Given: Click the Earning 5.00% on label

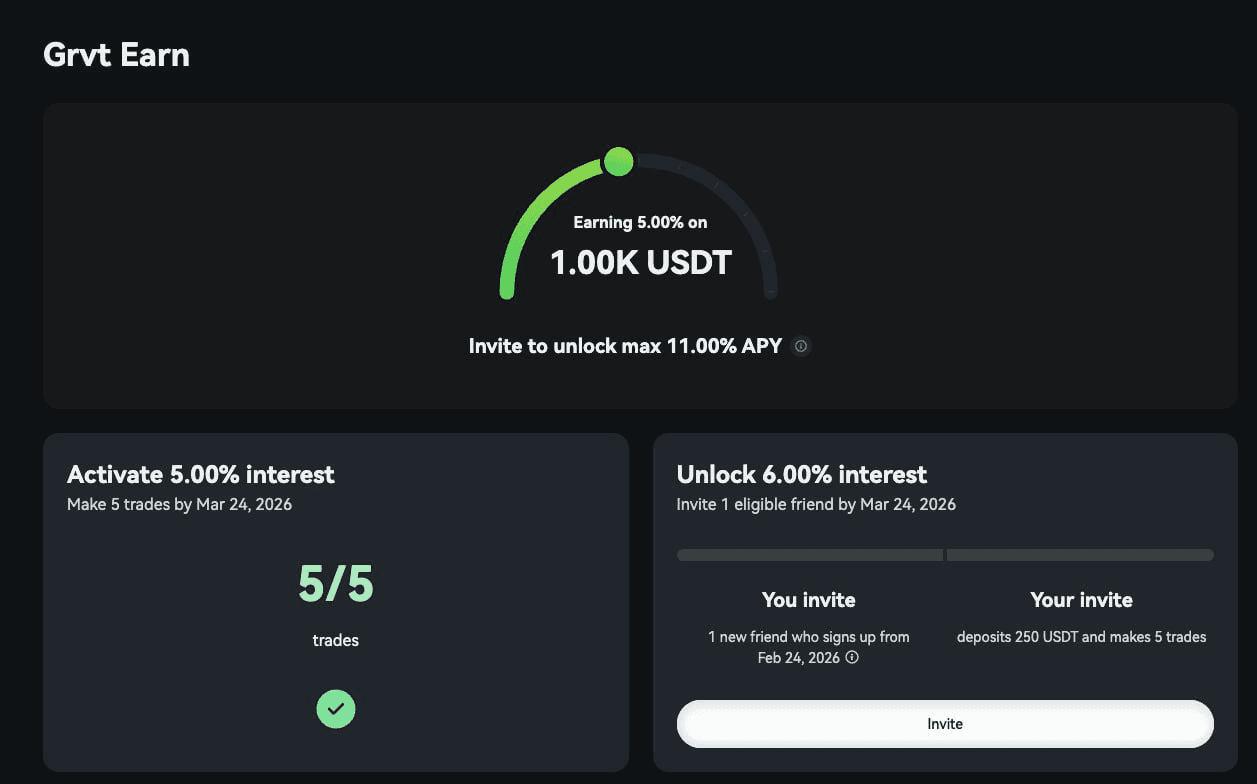Looking at the screenshot, I should tap(640, 222).
